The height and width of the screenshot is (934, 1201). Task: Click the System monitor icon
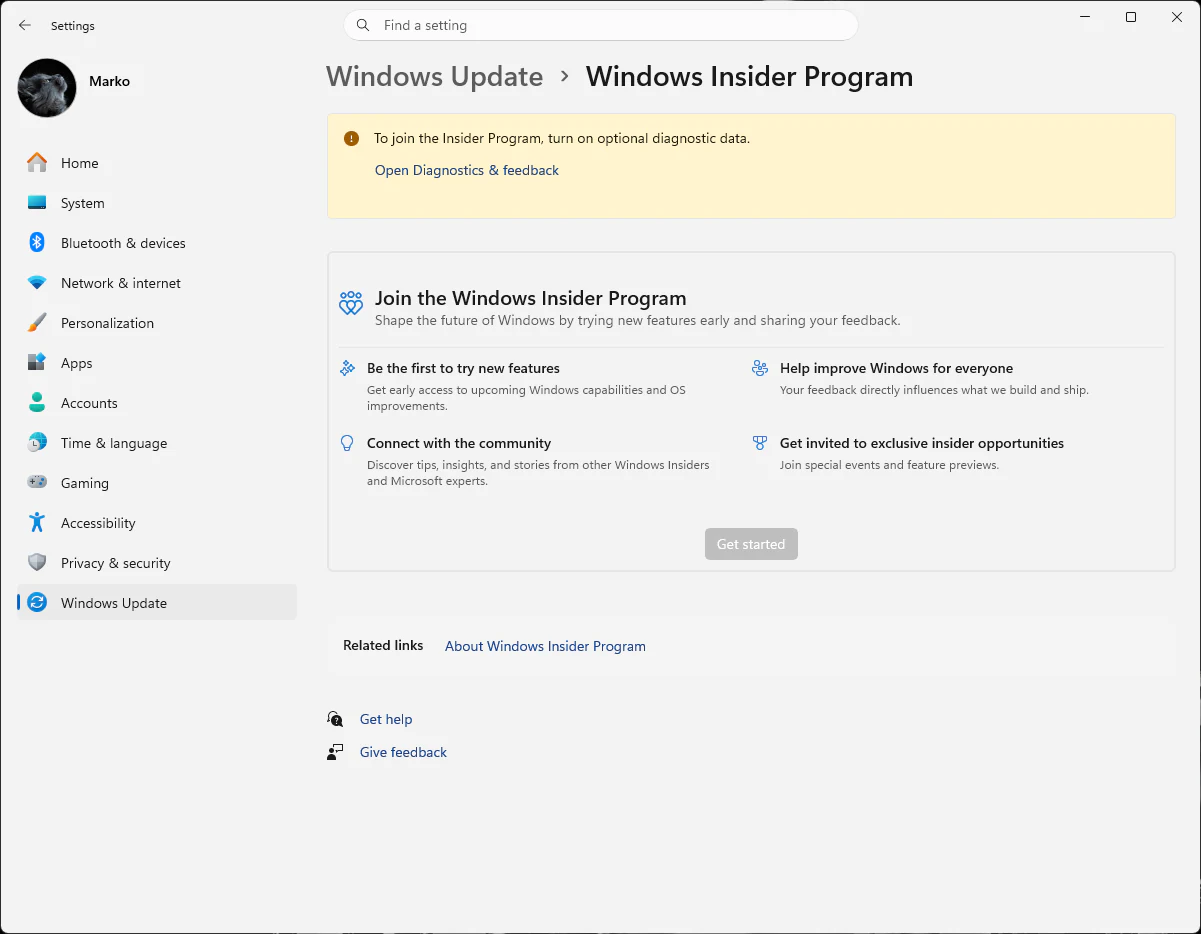click(37, 202)
